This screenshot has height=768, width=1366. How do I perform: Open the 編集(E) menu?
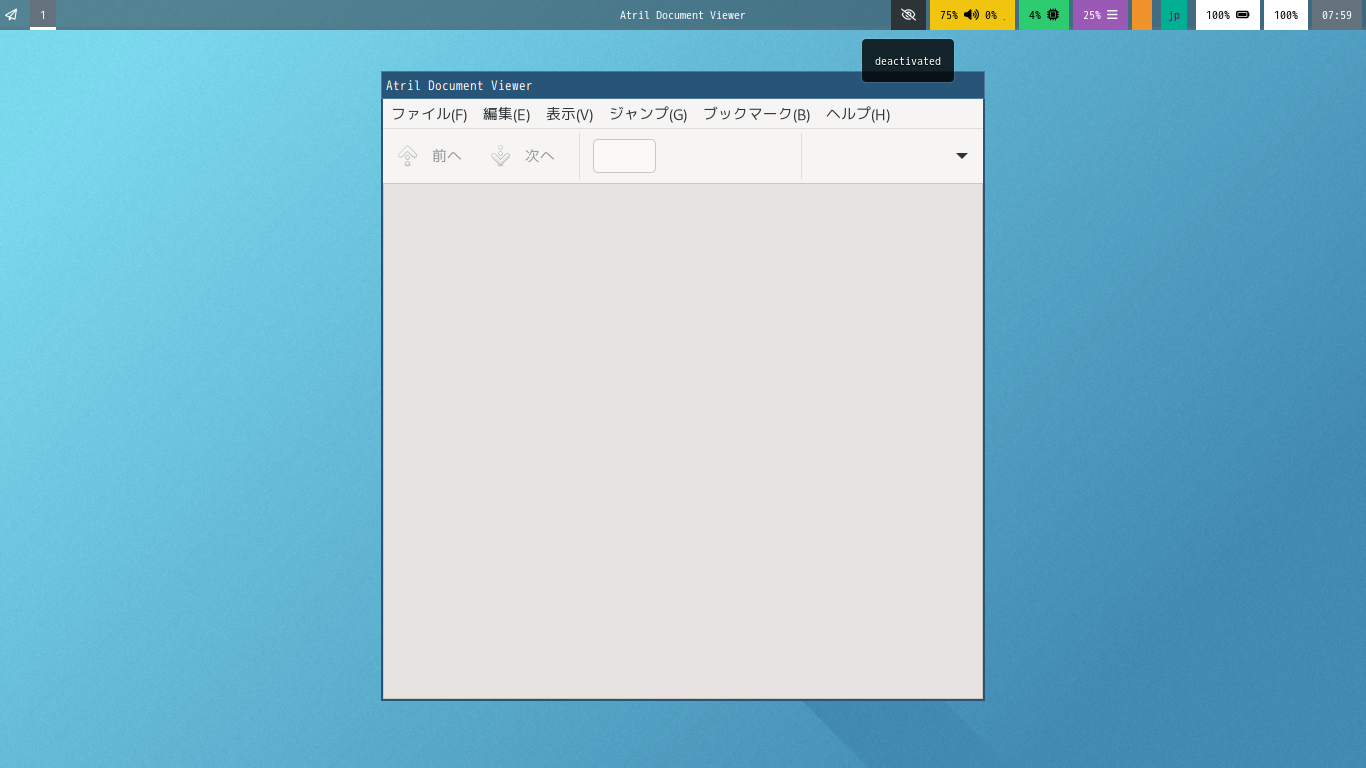click(x=506, y=114)
